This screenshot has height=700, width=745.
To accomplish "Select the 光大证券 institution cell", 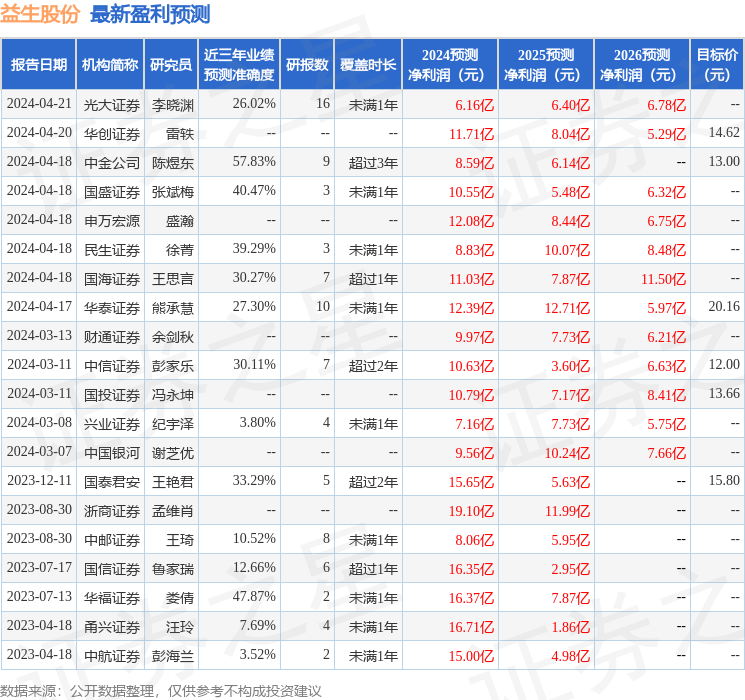I will point(112,105).
